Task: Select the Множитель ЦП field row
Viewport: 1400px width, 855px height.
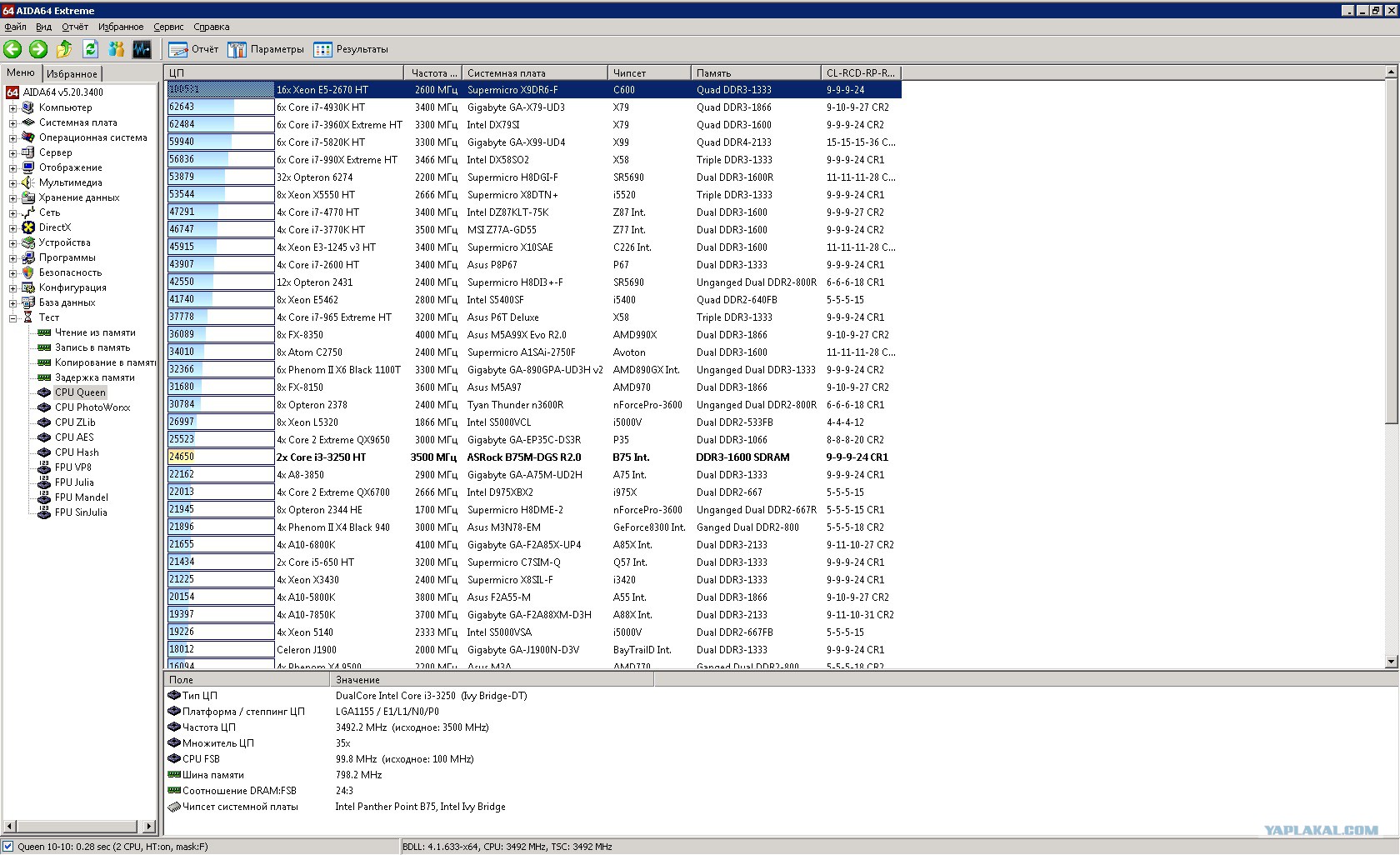Action: (408, 743)
